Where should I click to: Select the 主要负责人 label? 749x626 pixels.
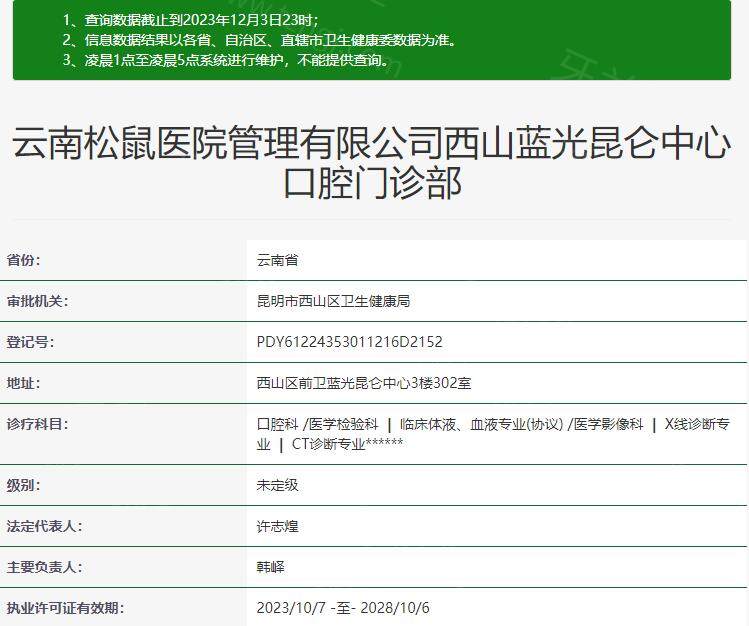tap(44, 567)
